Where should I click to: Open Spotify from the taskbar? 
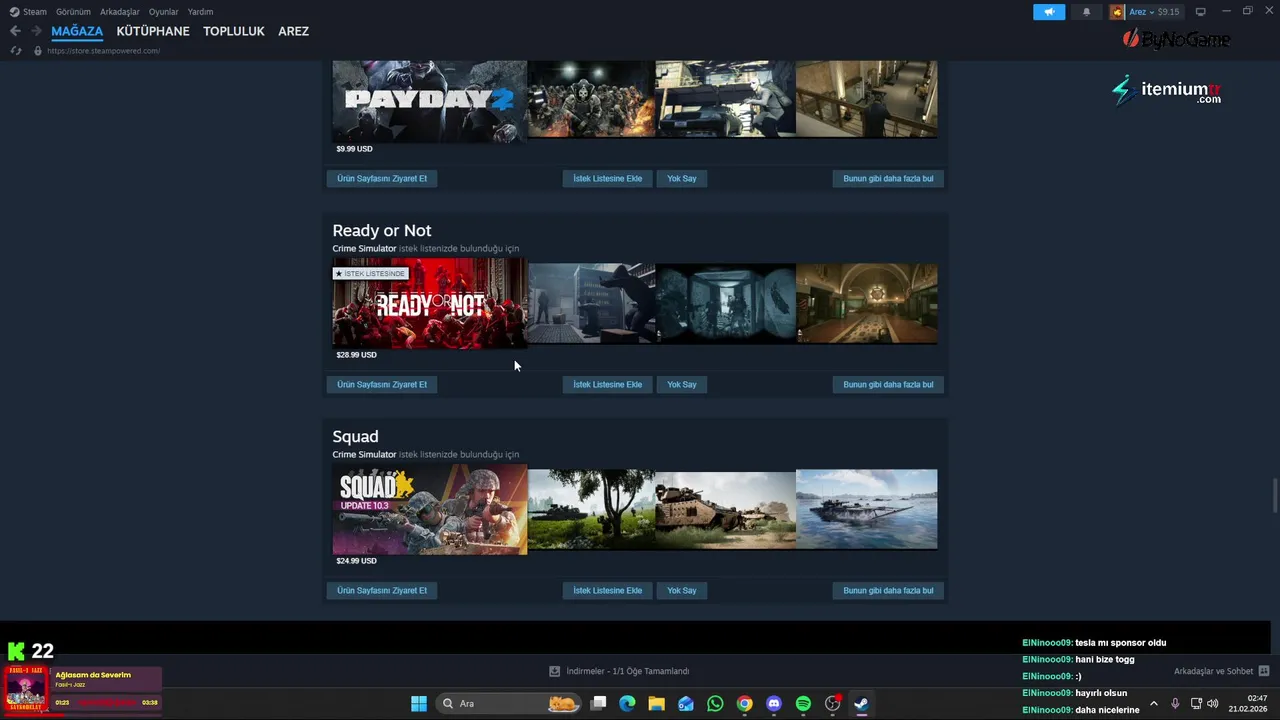803,703
